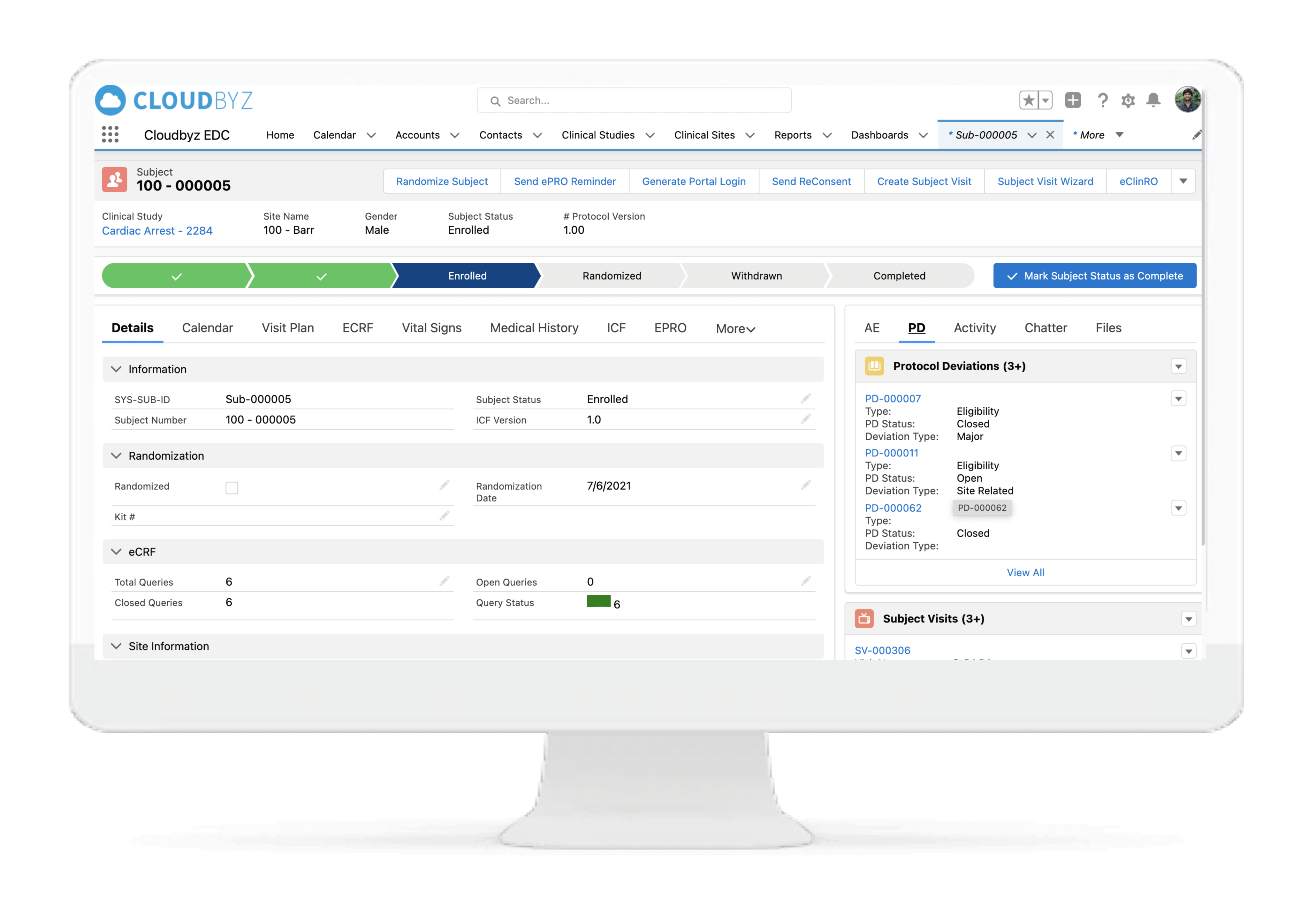Switch to the Vital Signs tab

432,328
